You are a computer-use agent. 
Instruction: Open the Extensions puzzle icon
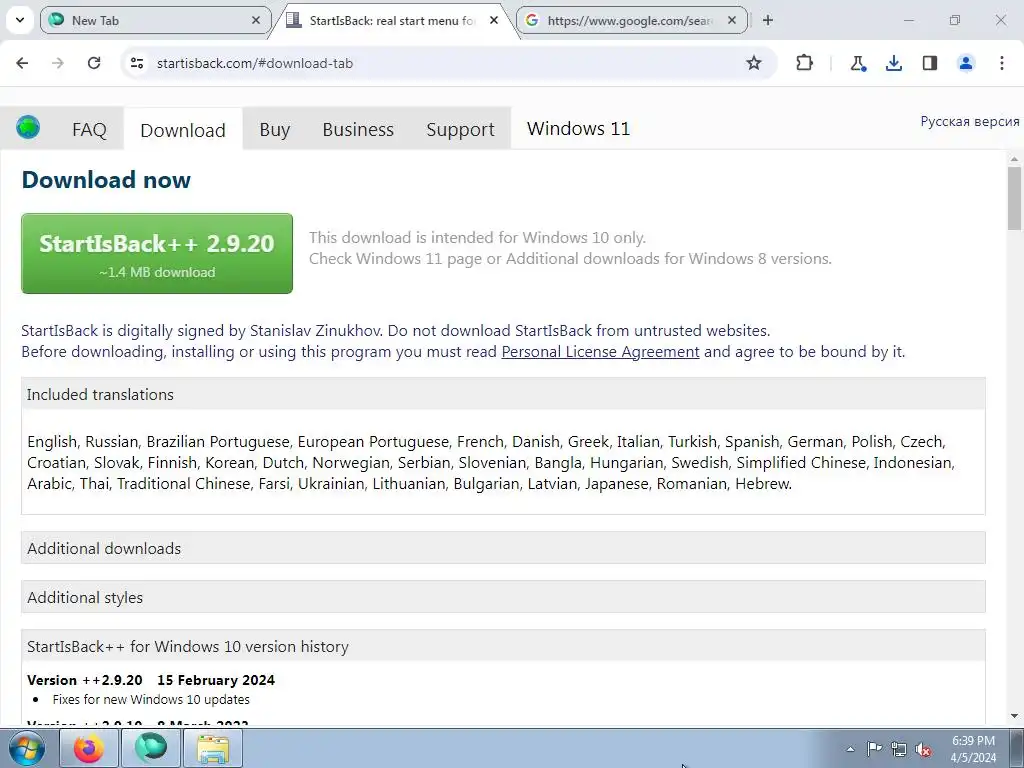click(805, 63)
